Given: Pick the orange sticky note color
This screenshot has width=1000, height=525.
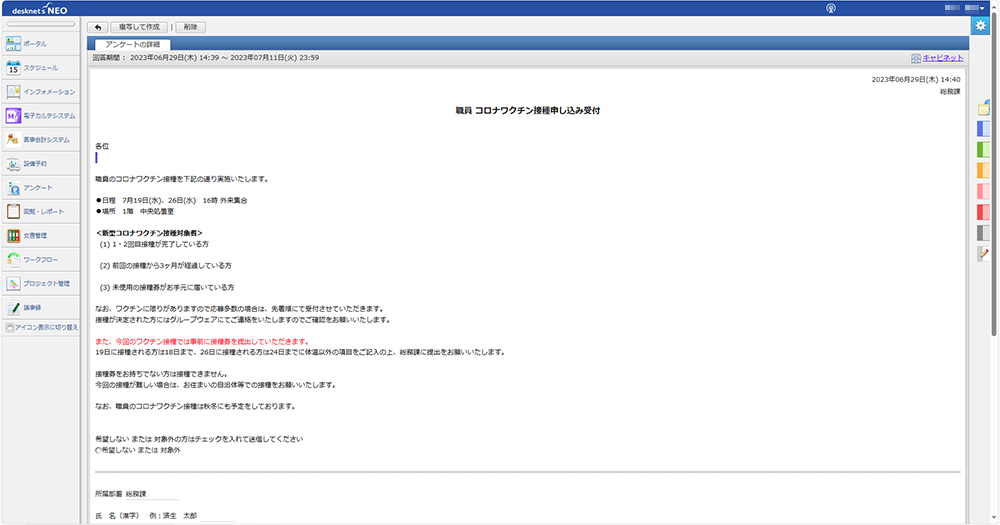Looking at the screenshot, I should coord(984,170).
